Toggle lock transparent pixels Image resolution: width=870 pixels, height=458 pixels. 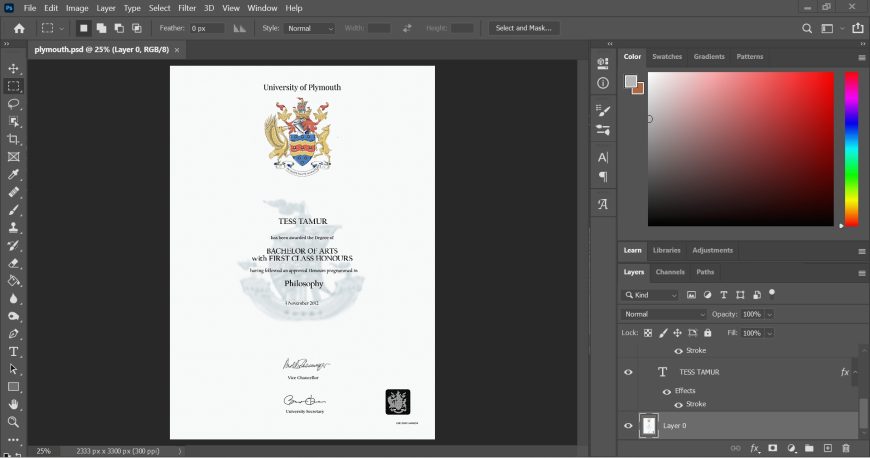[x=648, y=333]
